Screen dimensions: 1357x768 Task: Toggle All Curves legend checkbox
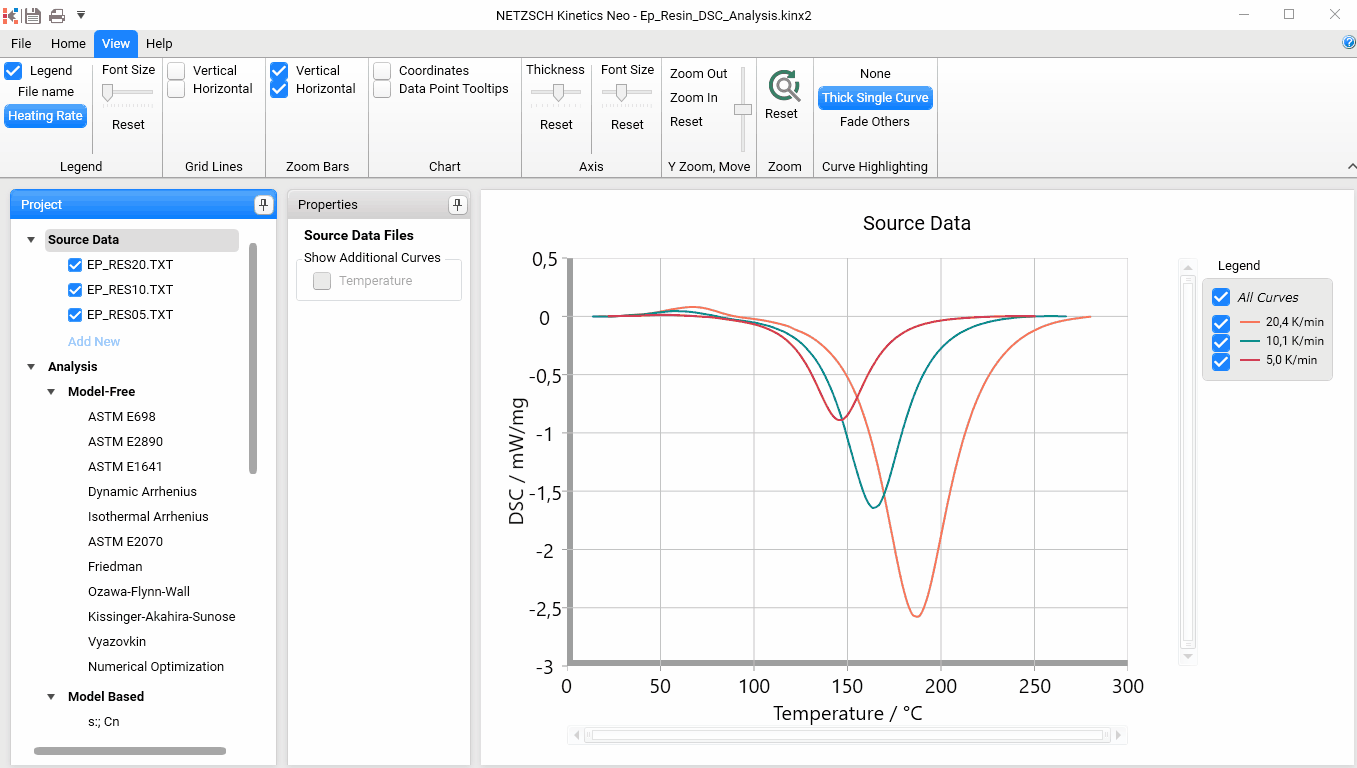tap(1221, 297)
